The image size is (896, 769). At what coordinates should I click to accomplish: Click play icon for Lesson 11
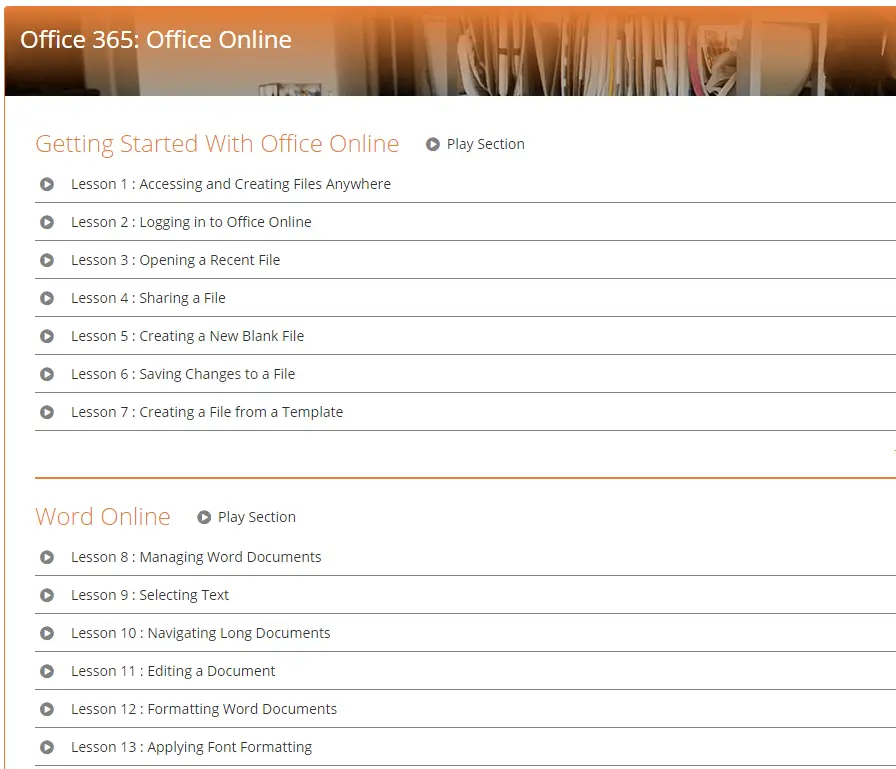(x=47, y=671)
